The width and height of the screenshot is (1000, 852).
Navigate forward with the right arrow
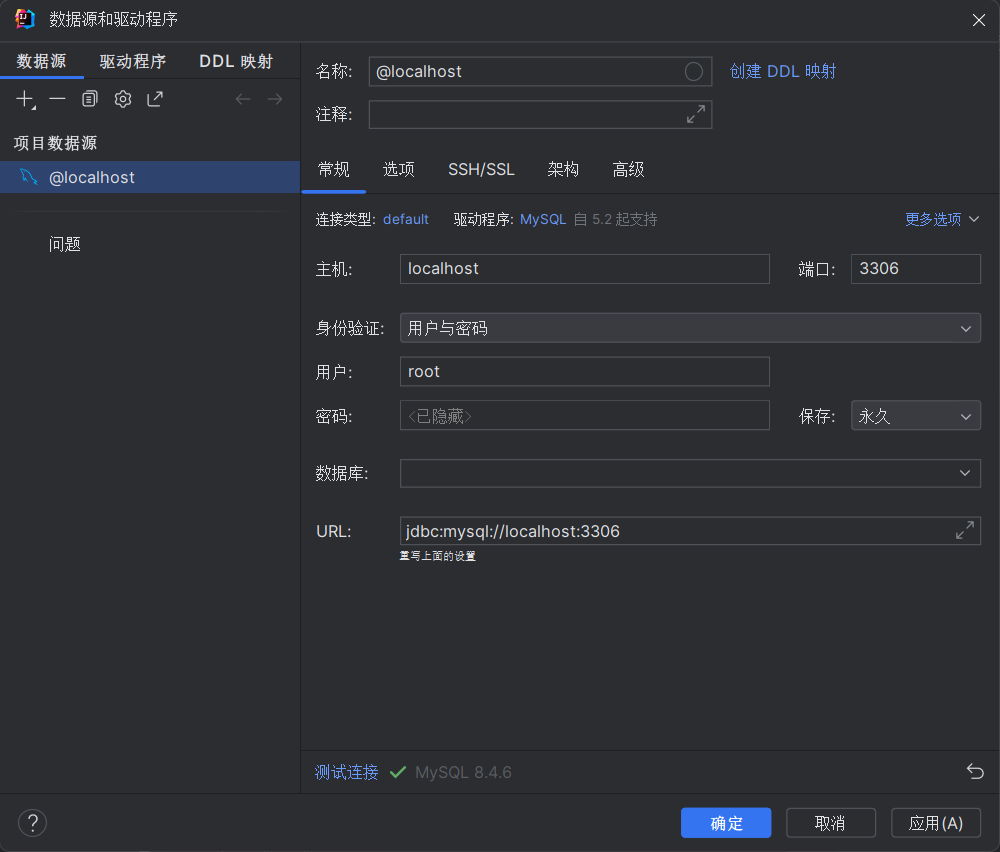coord(275,99)
